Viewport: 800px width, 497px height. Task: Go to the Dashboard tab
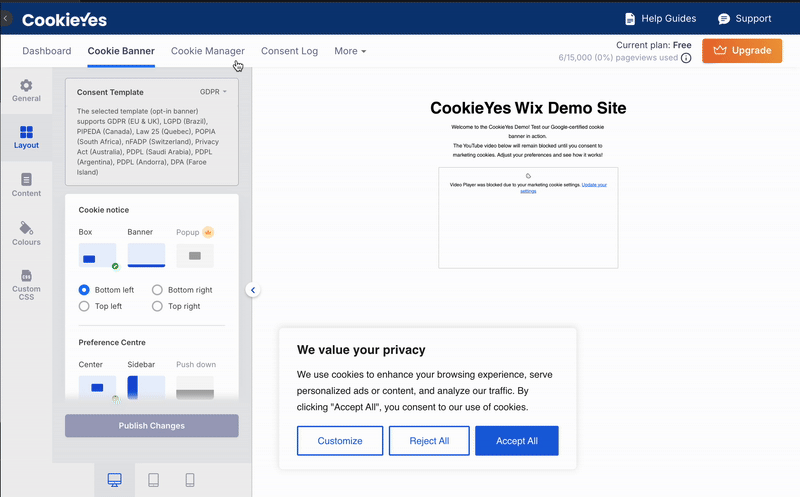[x=47, y=51]
